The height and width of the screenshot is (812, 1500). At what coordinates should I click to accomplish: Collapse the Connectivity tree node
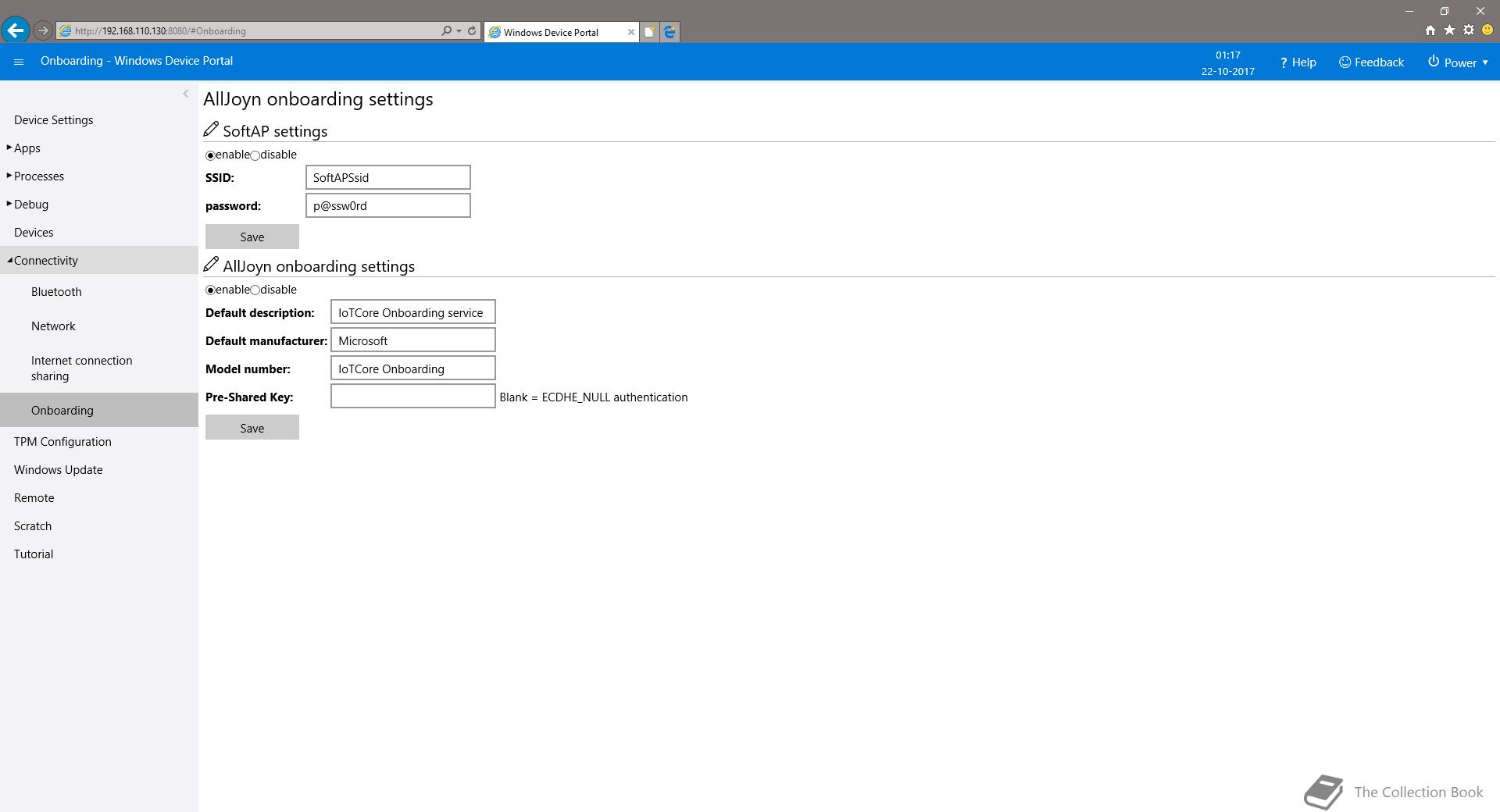(x=9, y=260)
